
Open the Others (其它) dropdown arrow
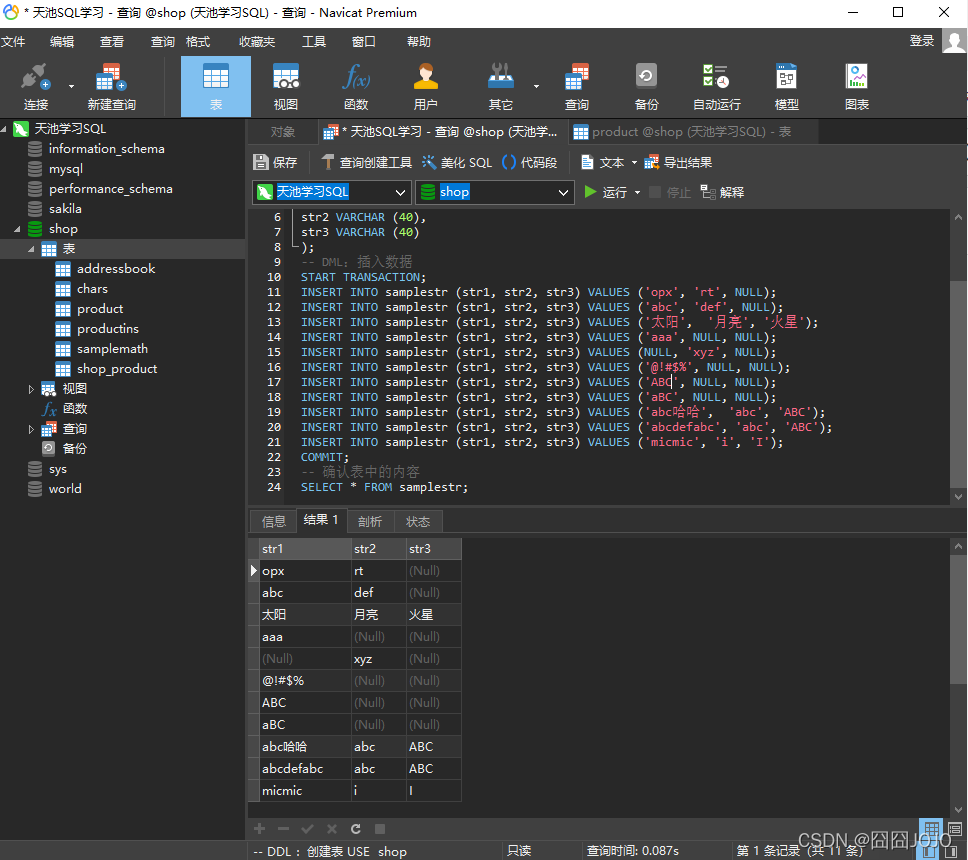coord(536,86)
